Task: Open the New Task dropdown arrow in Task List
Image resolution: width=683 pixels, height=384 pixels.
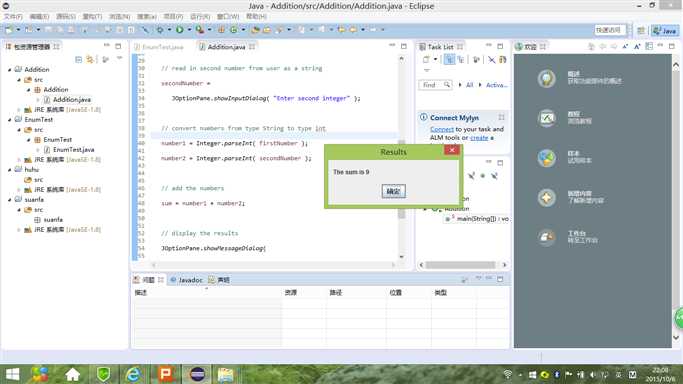Action: point(435,59)
